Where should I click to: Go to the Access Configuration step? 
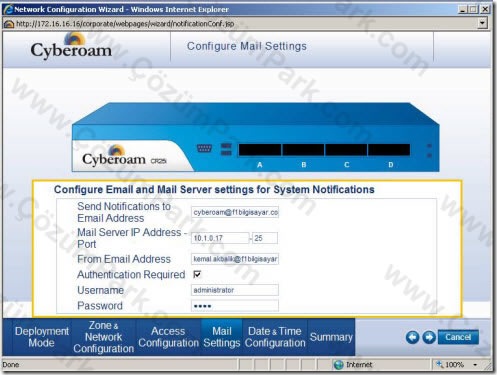coord(168,337)
